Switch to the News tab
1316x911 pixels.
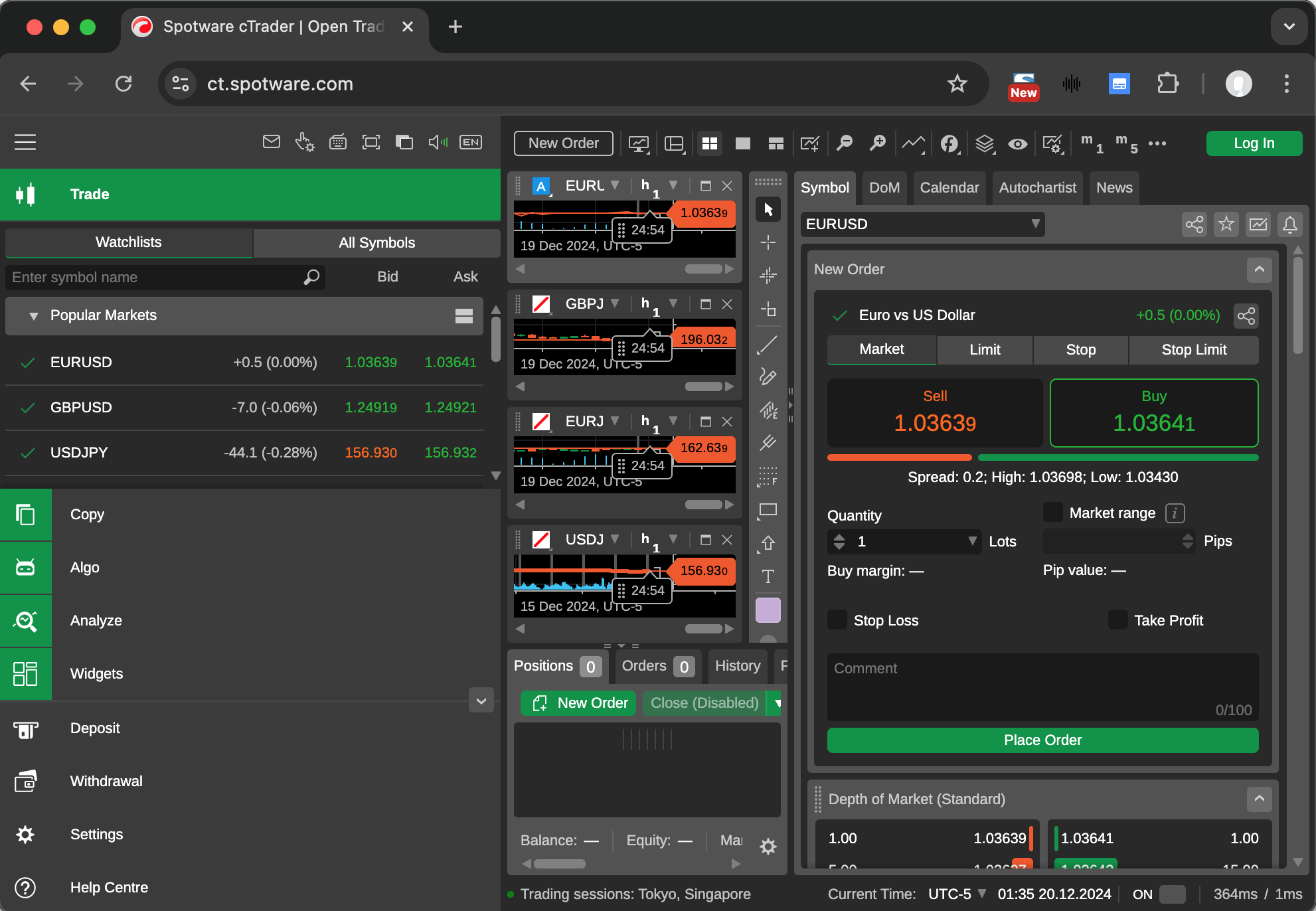coord(1114,188)
